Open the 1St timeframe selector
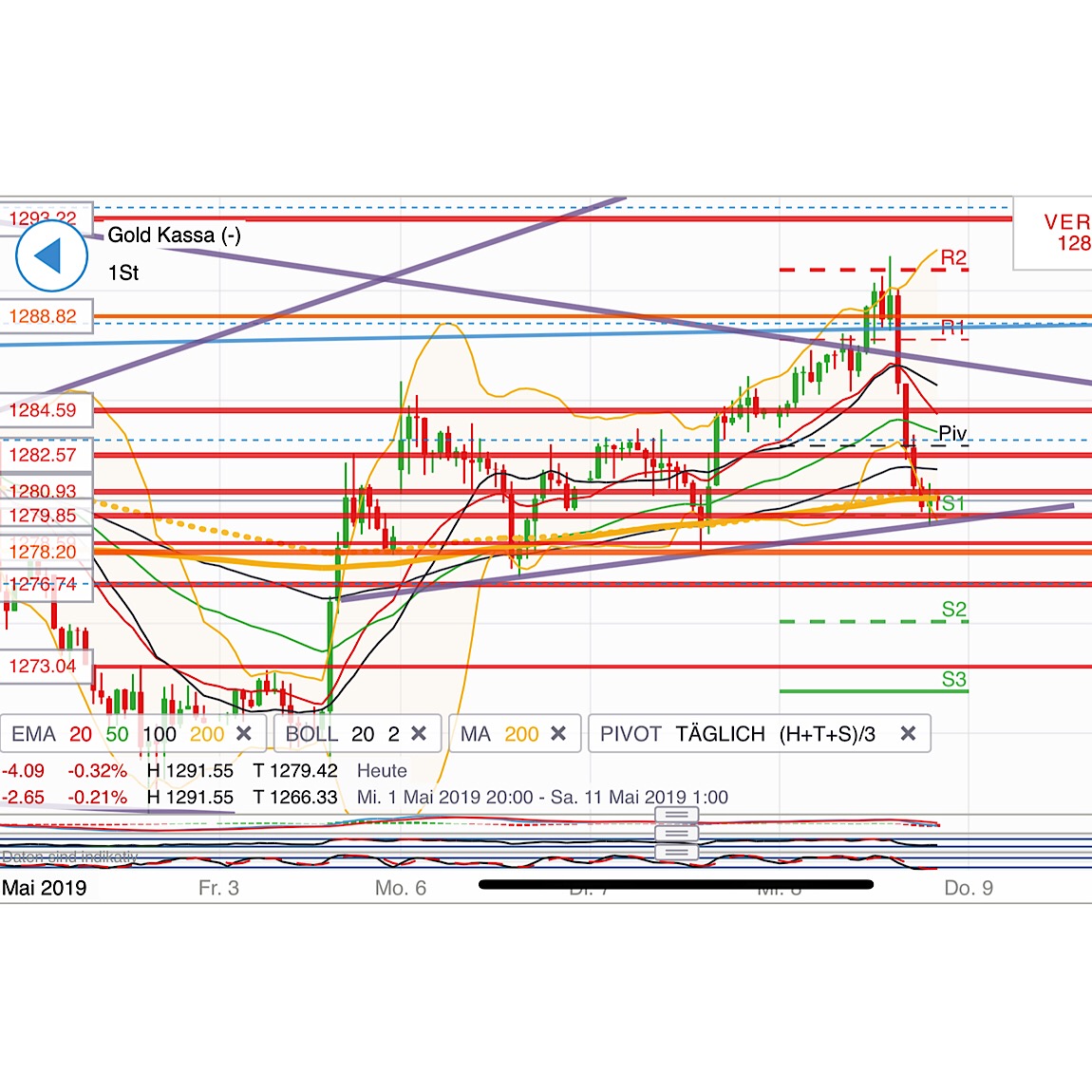Screen dimensions: 1092x1092 click(x=122, y=273)
